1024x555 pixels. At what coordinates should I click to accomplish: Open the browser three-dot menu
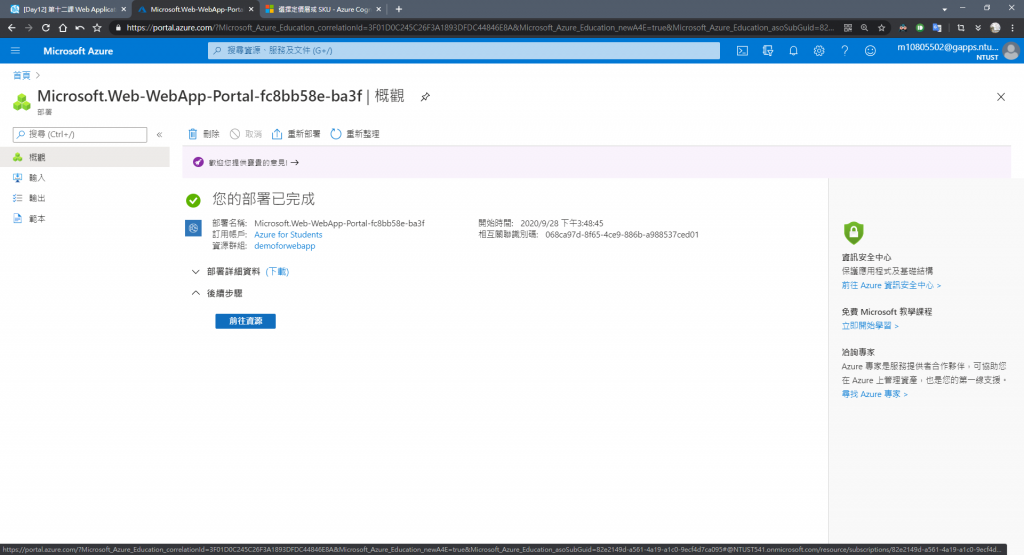pyautogui.click(x=1012, y=27)
